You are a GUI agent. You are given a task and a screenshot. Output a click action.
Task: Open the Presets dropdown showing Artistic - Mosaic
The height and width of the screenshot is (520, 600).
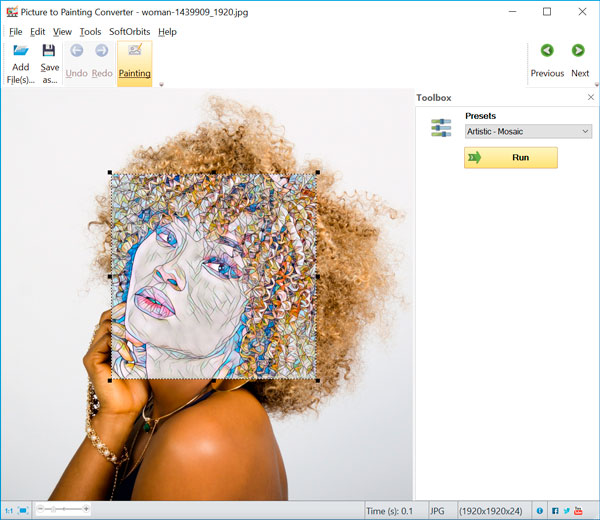[528, 131]
